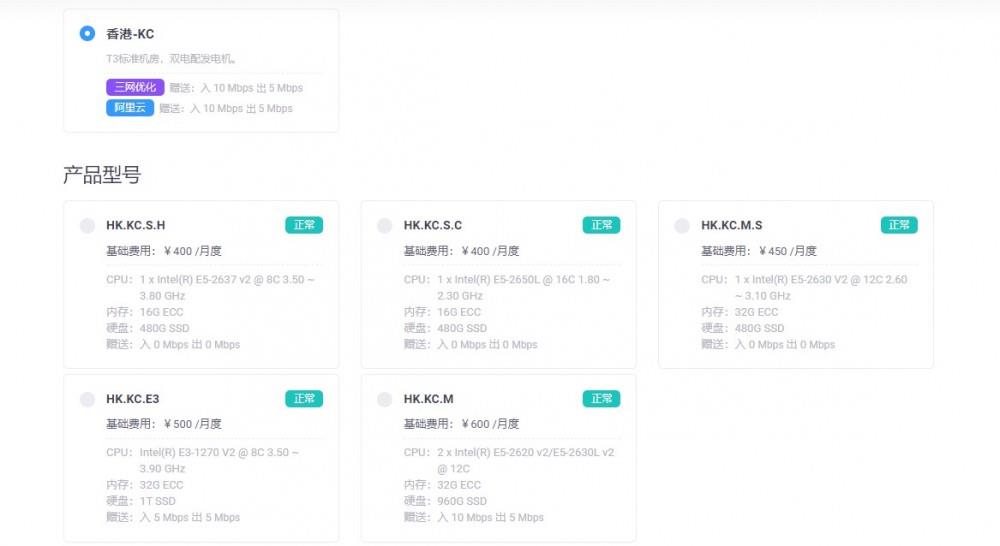This screenshot has width=1000, height=546.
Task: Click the 产品型号 section heading
Action: point(102,175)
